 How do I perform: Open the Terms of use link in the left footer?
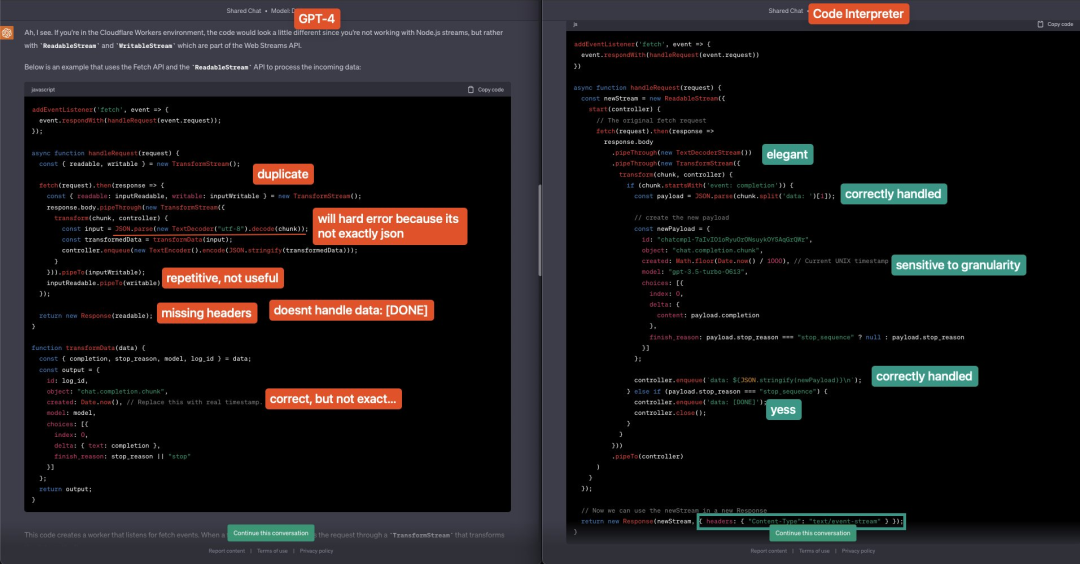272,551
